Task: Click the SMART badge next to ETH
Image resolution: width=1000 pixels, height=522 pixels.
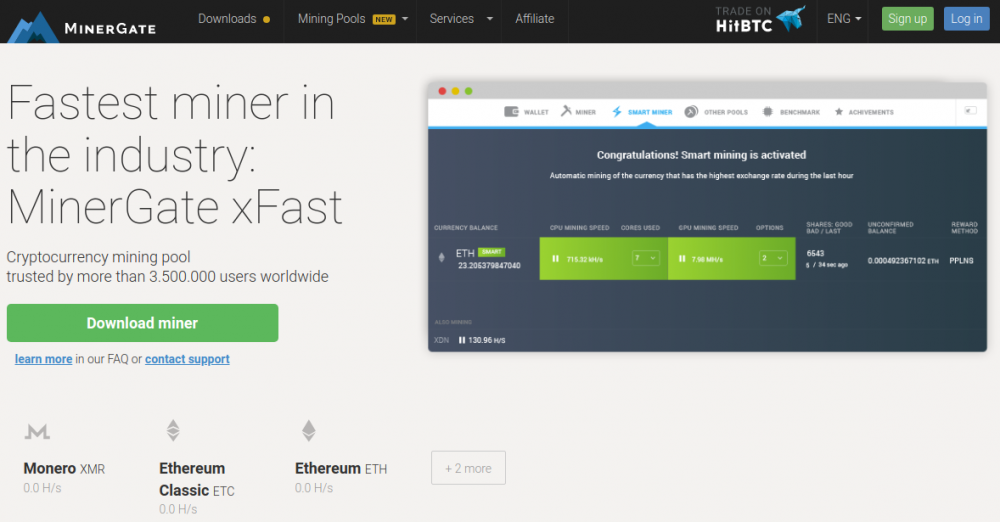Action: point(491,252)
